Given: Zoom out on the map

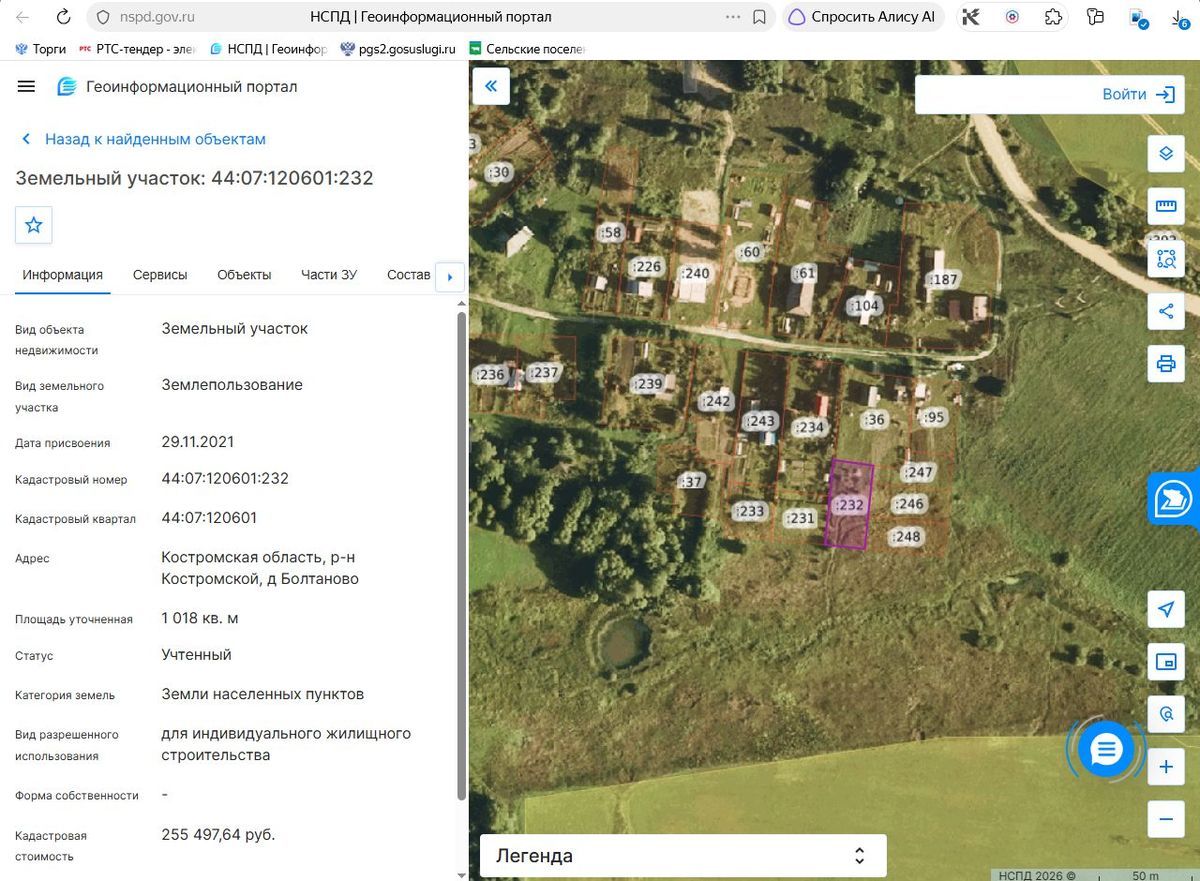Looking at the screenshot, I should click(1166, 819).
